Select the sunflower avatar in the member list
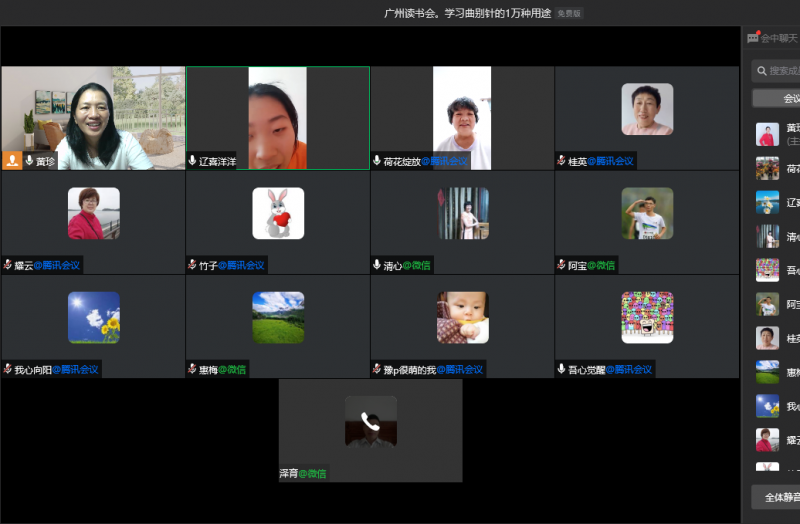Viewport: 800px width, 524px height. pyautogui.click(x=767, y=406)
